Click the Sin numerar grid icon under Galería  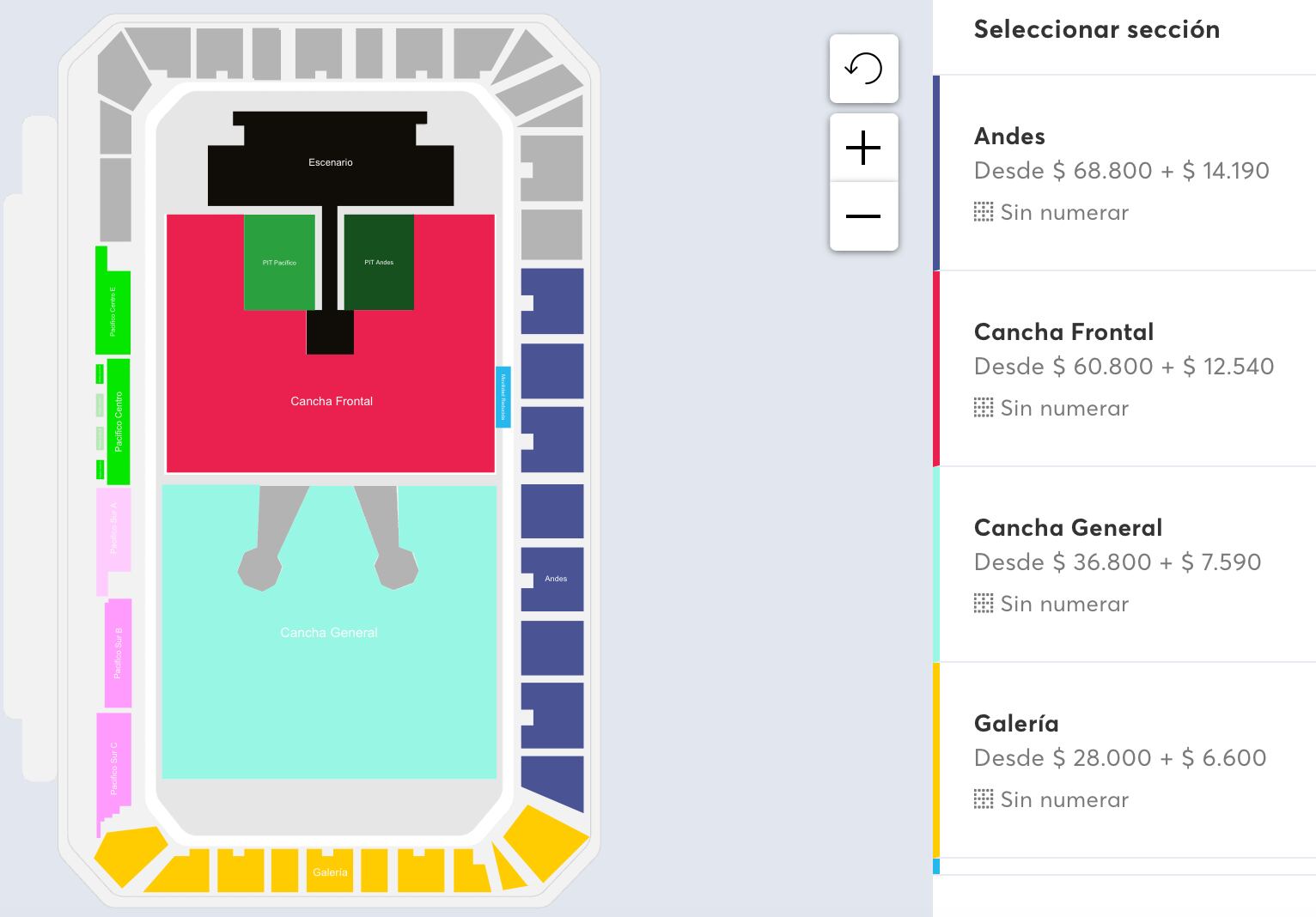pyautogui.click(x=982, y=799)
